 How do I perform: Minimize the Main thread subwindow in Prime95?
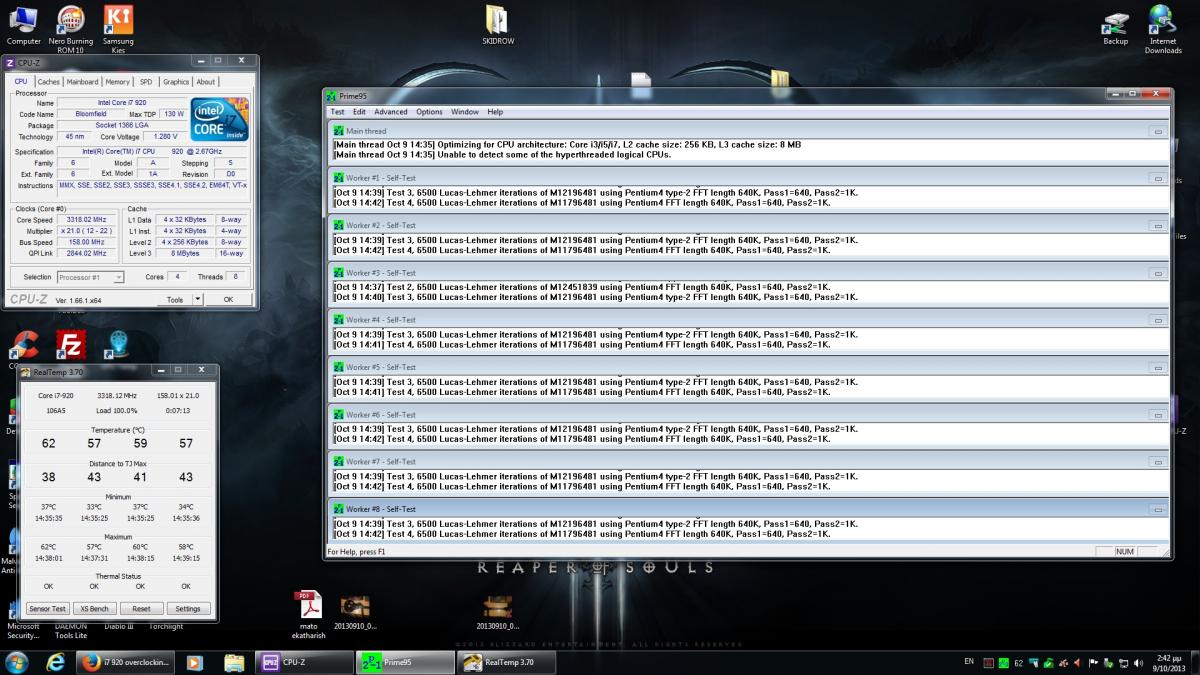(1158, 131)
